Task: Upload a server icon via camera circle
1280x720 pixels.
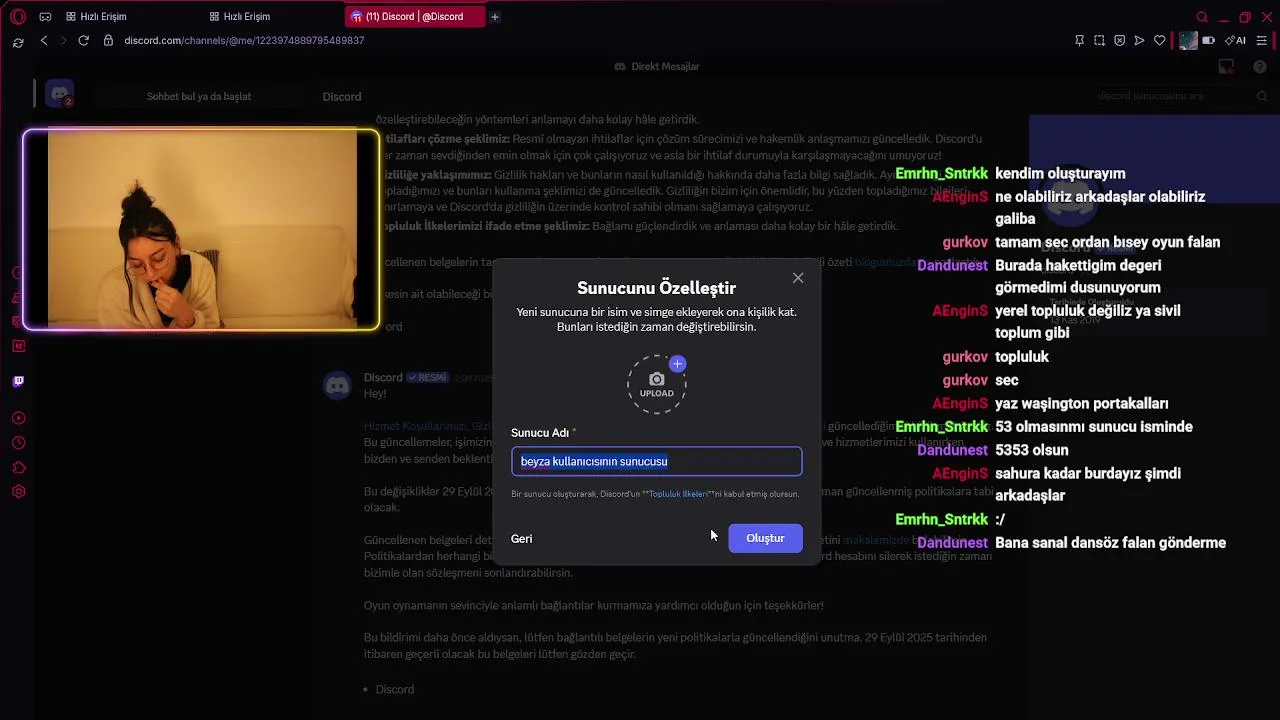Action: [656, 384]
